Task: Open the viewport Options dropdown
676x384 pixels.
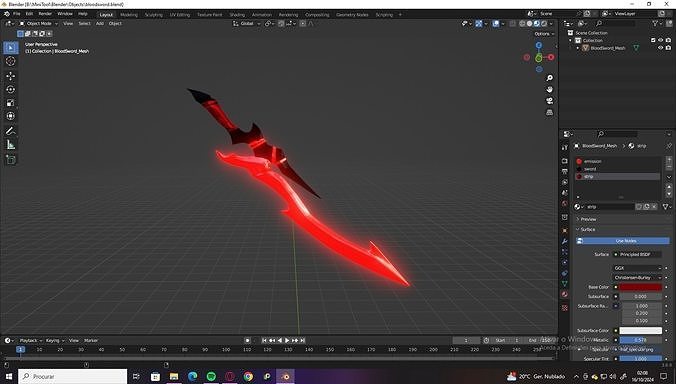Action: [x=544, y=34]
